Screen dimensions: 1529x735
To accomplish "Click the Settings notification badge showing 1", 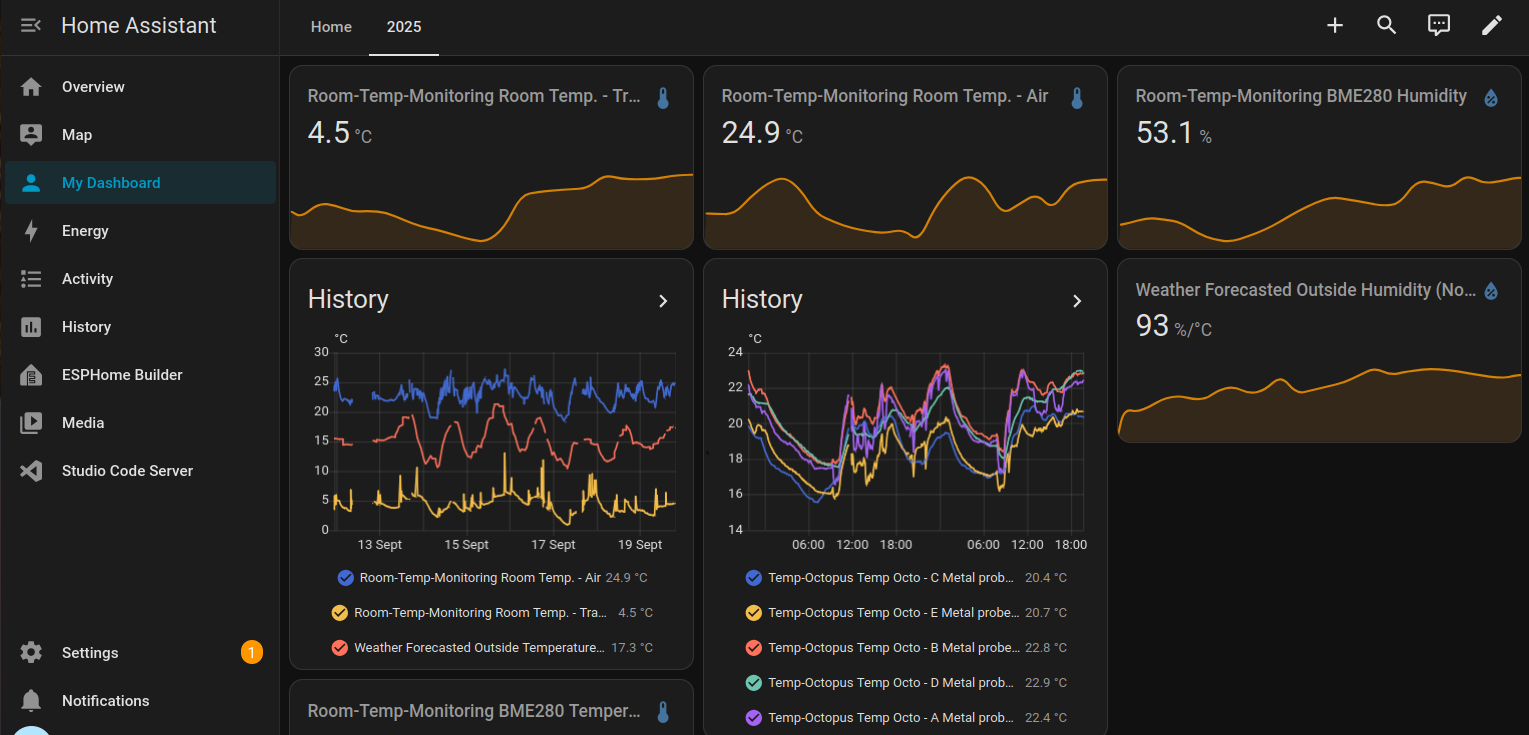I will coord(252,653).
